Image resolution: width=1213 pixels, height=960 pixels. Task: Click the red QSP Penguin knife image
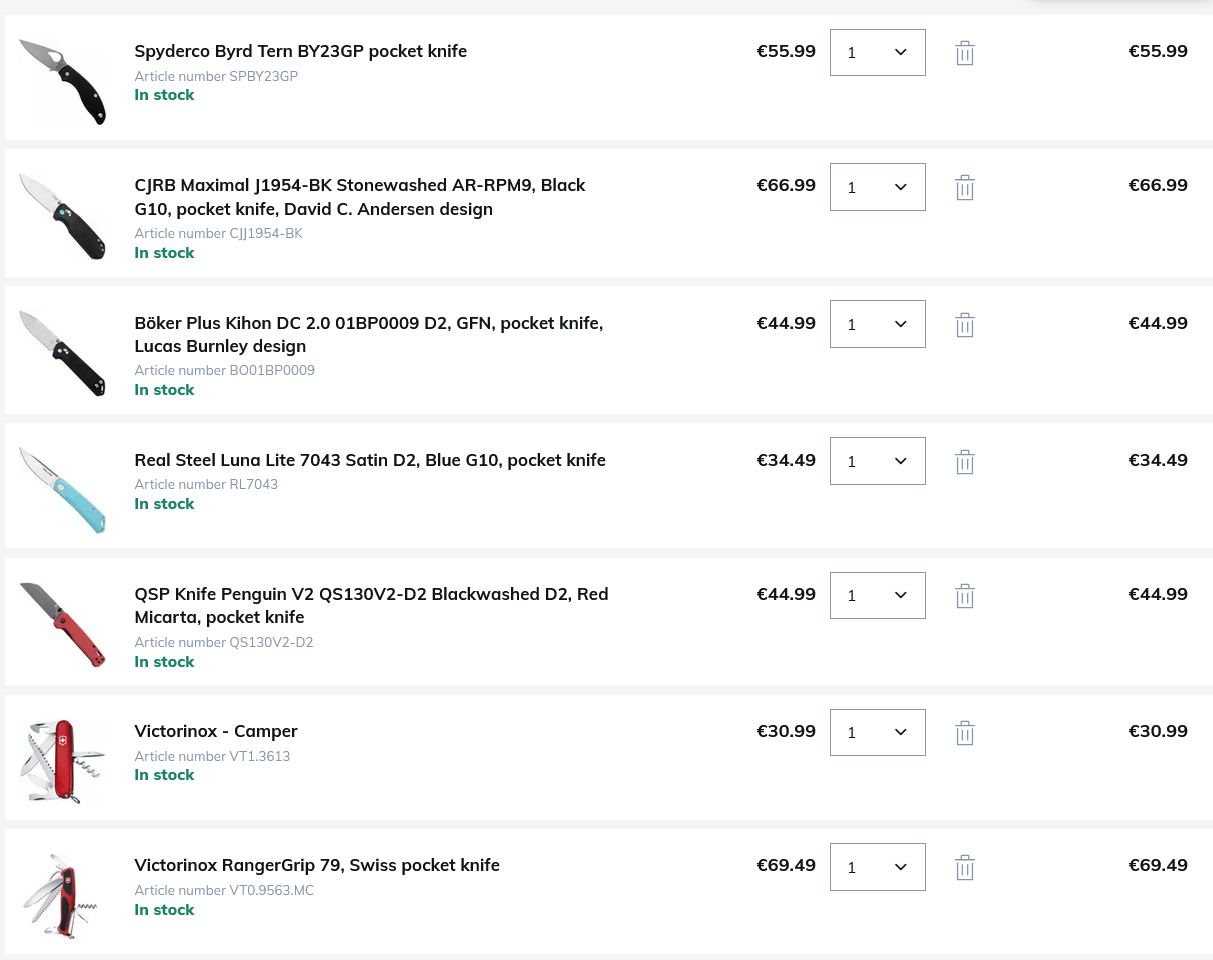pos(63,624)
